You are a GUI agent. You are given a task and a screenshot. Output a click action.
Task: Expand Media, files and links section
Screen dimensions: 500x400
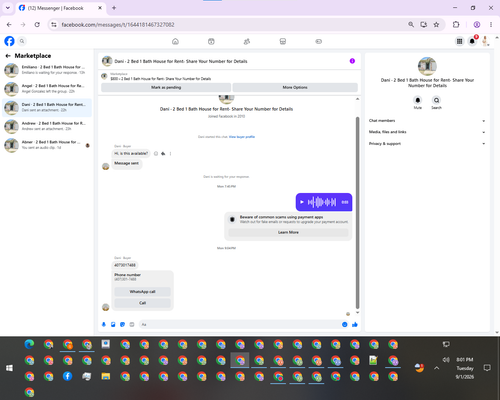427,132
